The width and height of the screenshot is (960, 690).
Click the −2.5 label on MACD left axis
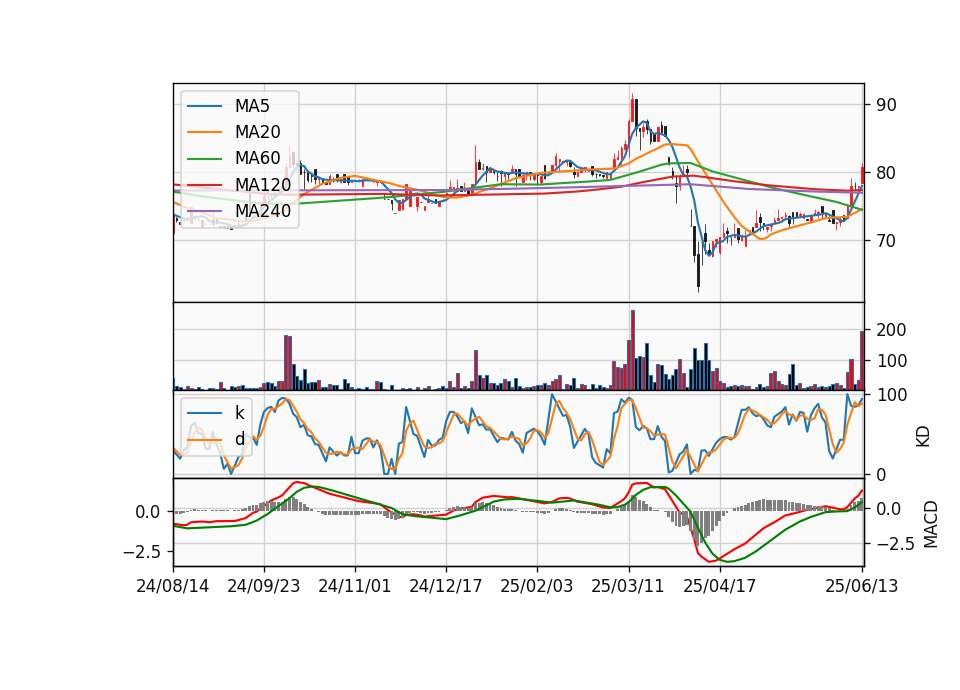click(x=142, y=552)
